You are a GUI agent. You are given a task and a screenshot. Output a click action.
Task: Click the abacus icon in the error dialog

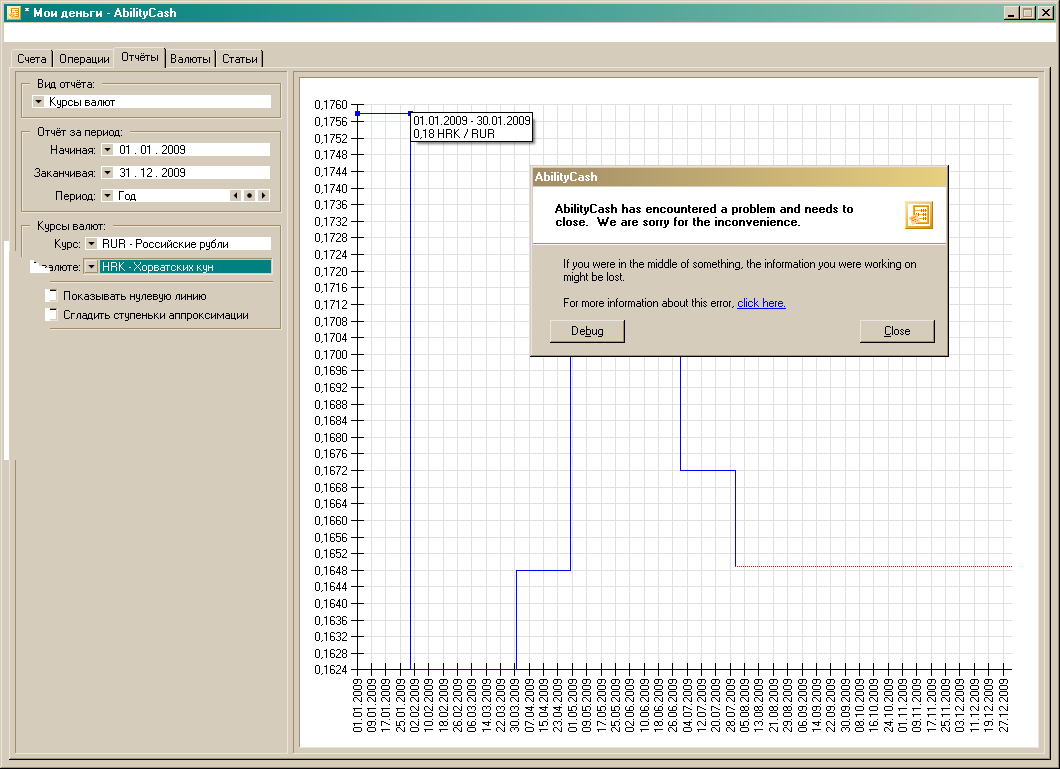(x=918, y=215)
